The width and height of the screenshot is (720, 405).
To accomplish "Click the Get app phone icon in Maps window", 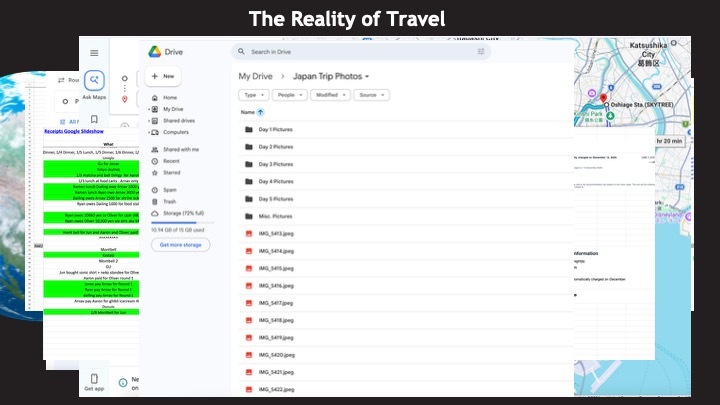I will click(94, 379).
